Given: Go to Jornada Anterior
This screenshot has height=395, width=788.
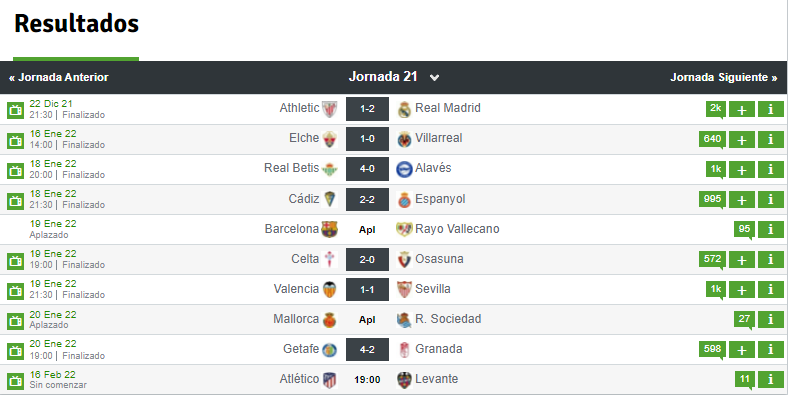Looking at the screenshot, I should point(58,77).
